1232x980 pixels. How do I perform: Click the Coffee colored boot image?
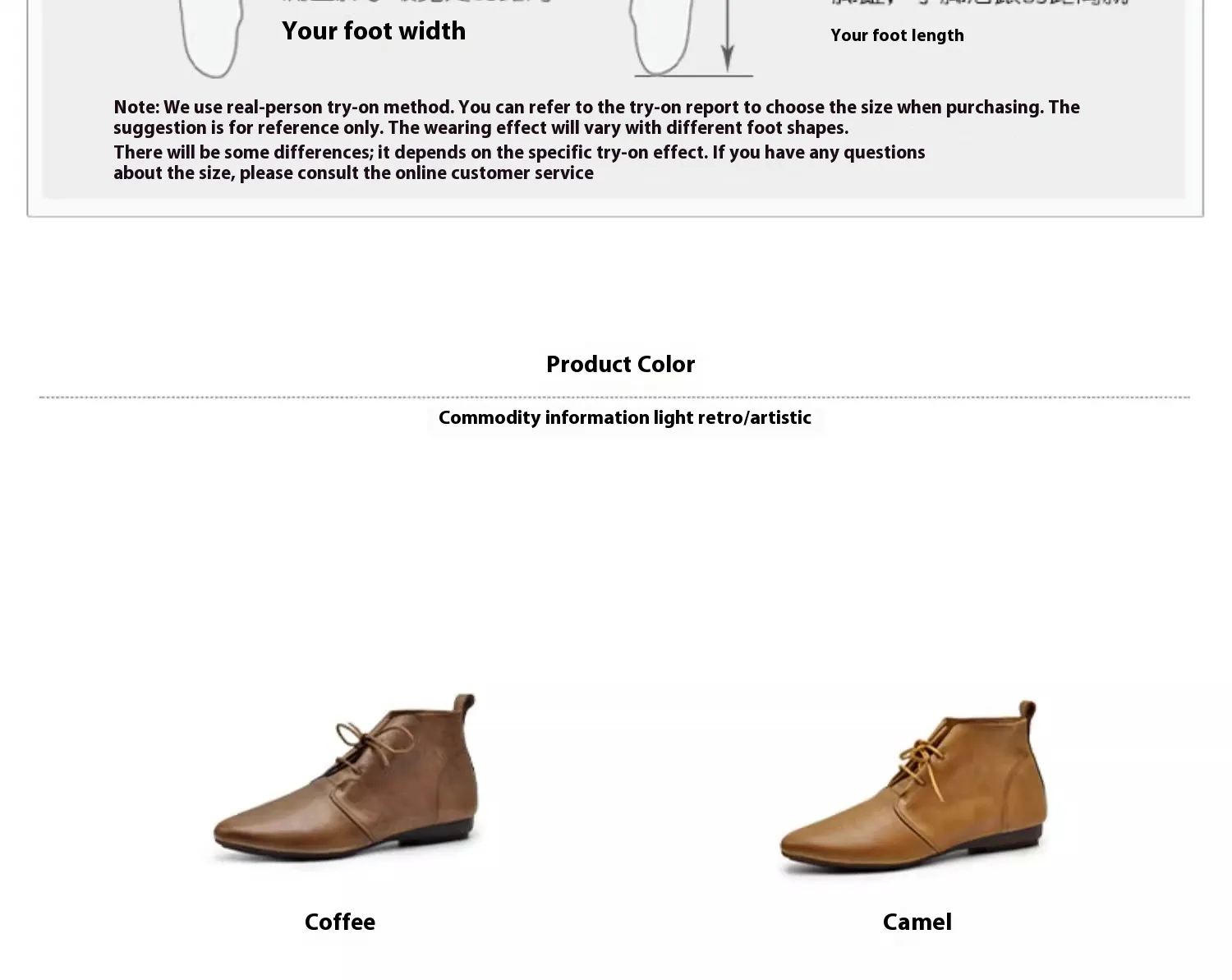pos(346,779)
